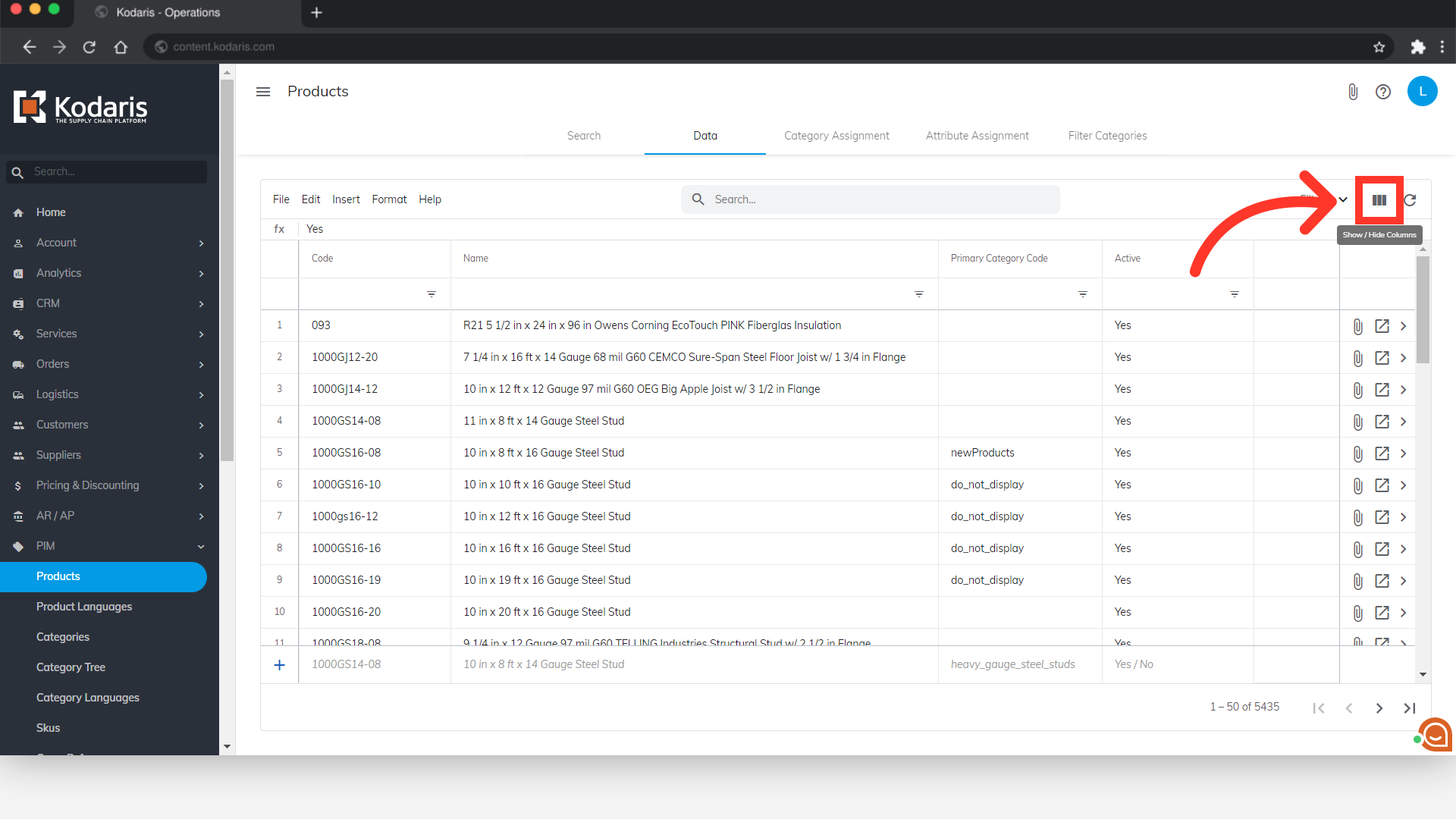The height and width of the screenshot is (819, 1456).
Task: Jump to last page of products
Action: pos(1409,708)
